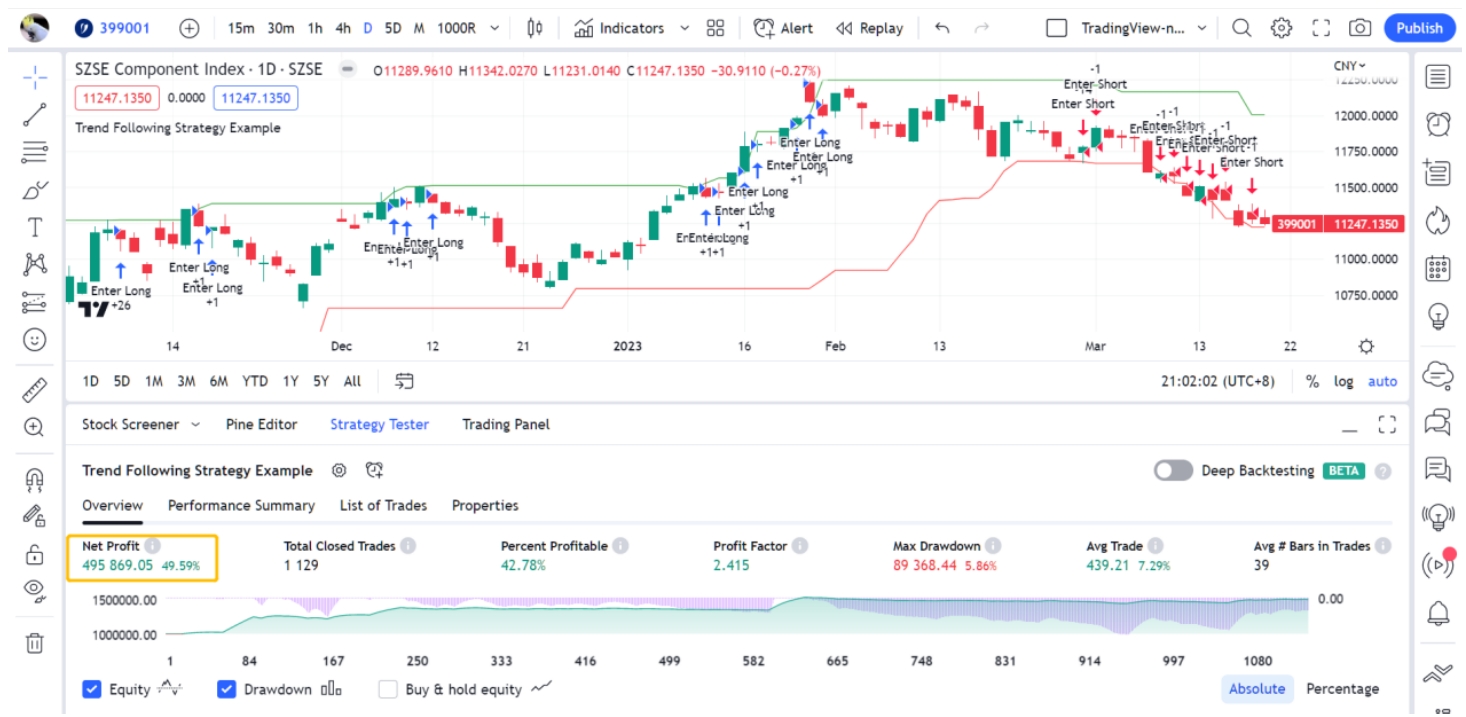Open the symbol search magnifier
Viewport: 1466px width, 717px height.
1241,28
